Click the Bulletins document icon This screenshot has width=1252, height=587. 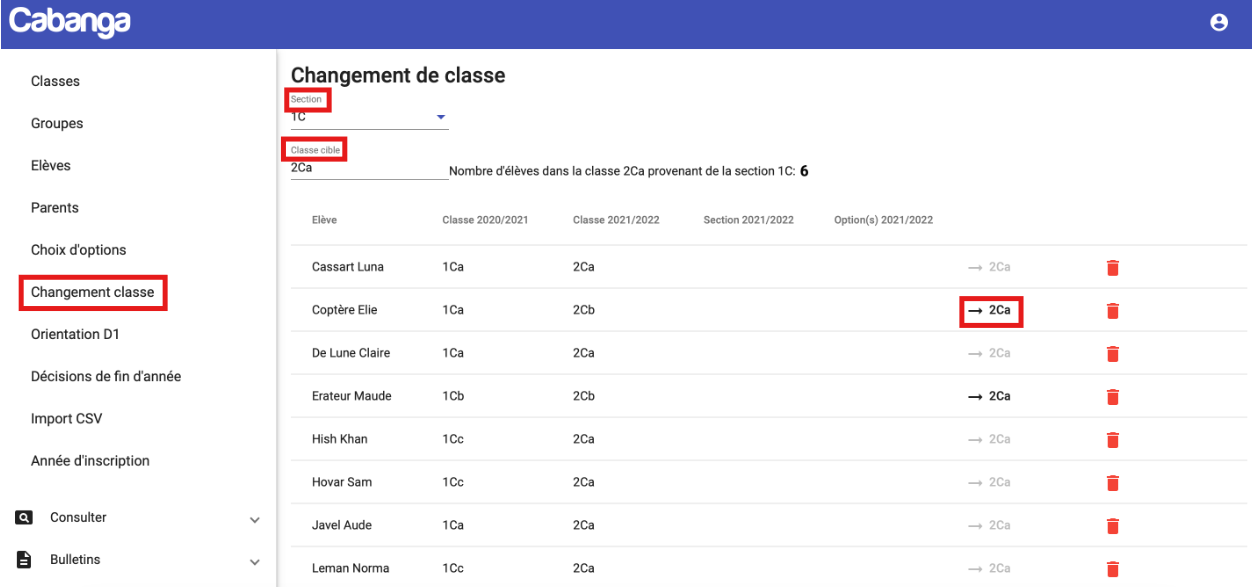23,560
